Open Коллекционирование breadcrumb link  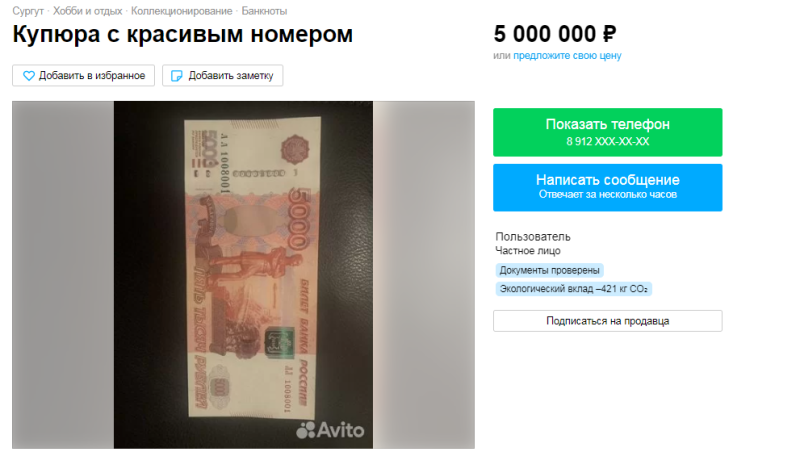(x=182, y=11)
